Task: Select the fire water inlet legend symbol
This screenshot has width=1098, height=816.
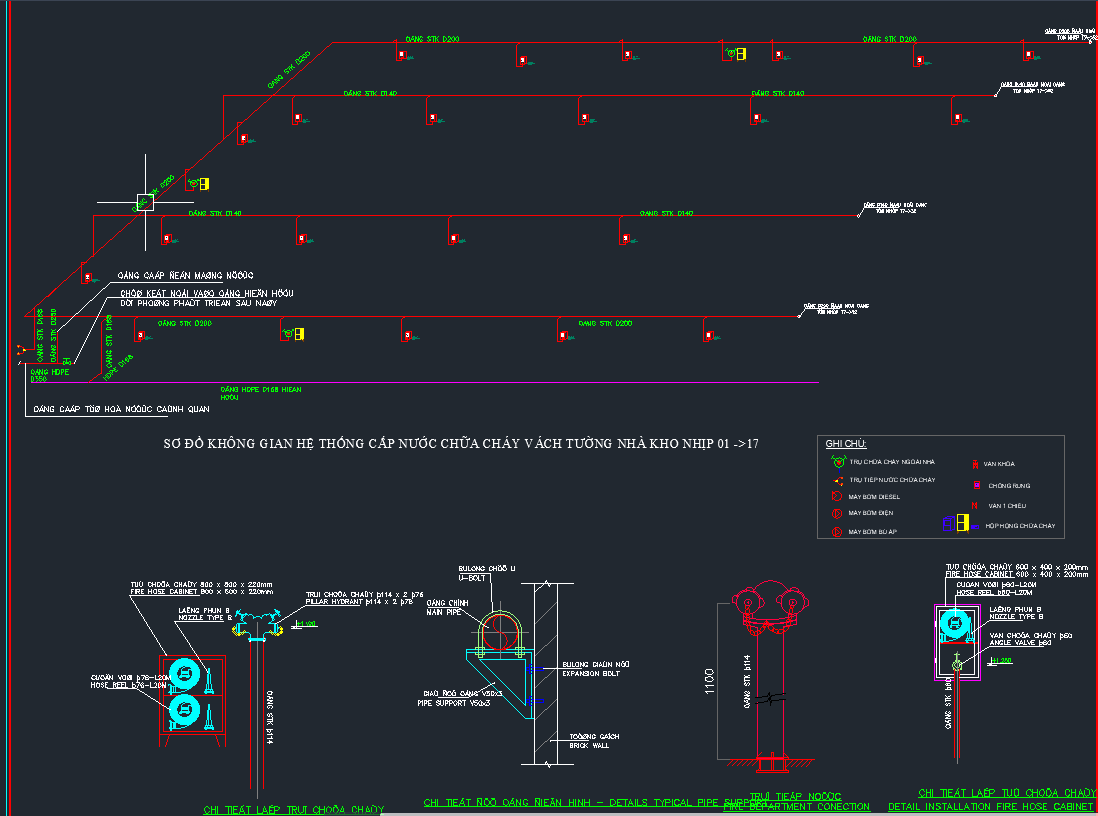Action: point(837,480)
